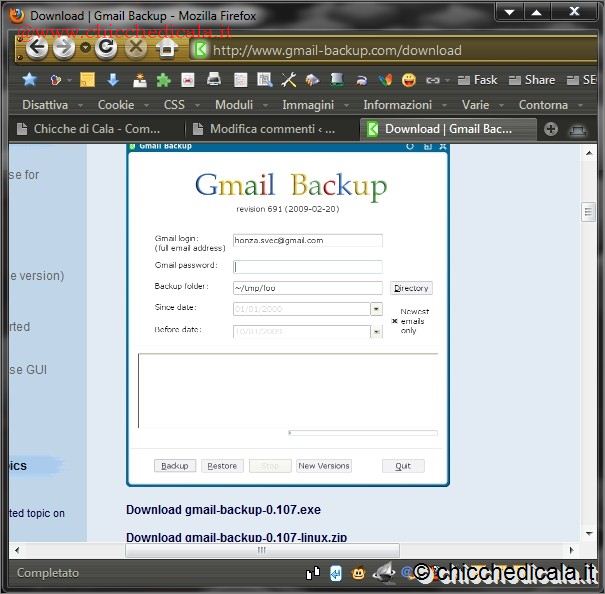This screenshot has height=594, width=605.
Task: Click the URL address bar field
Action: click(380, 50)
